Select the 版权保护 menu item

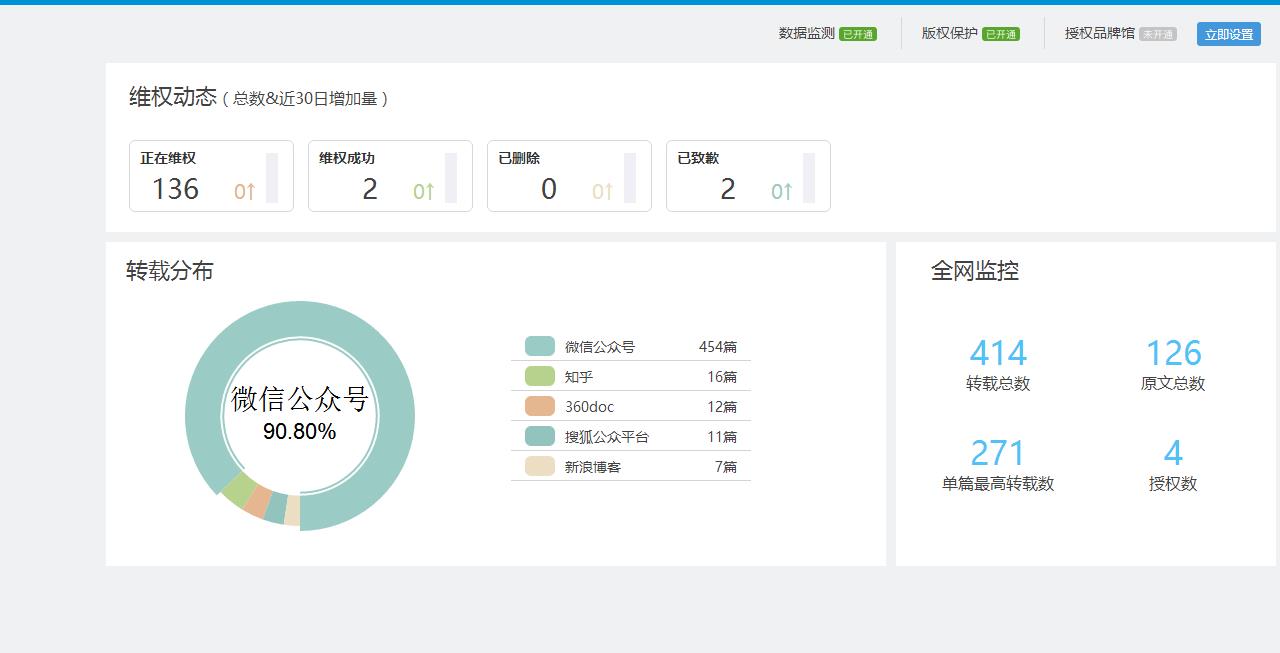[949, 33]
